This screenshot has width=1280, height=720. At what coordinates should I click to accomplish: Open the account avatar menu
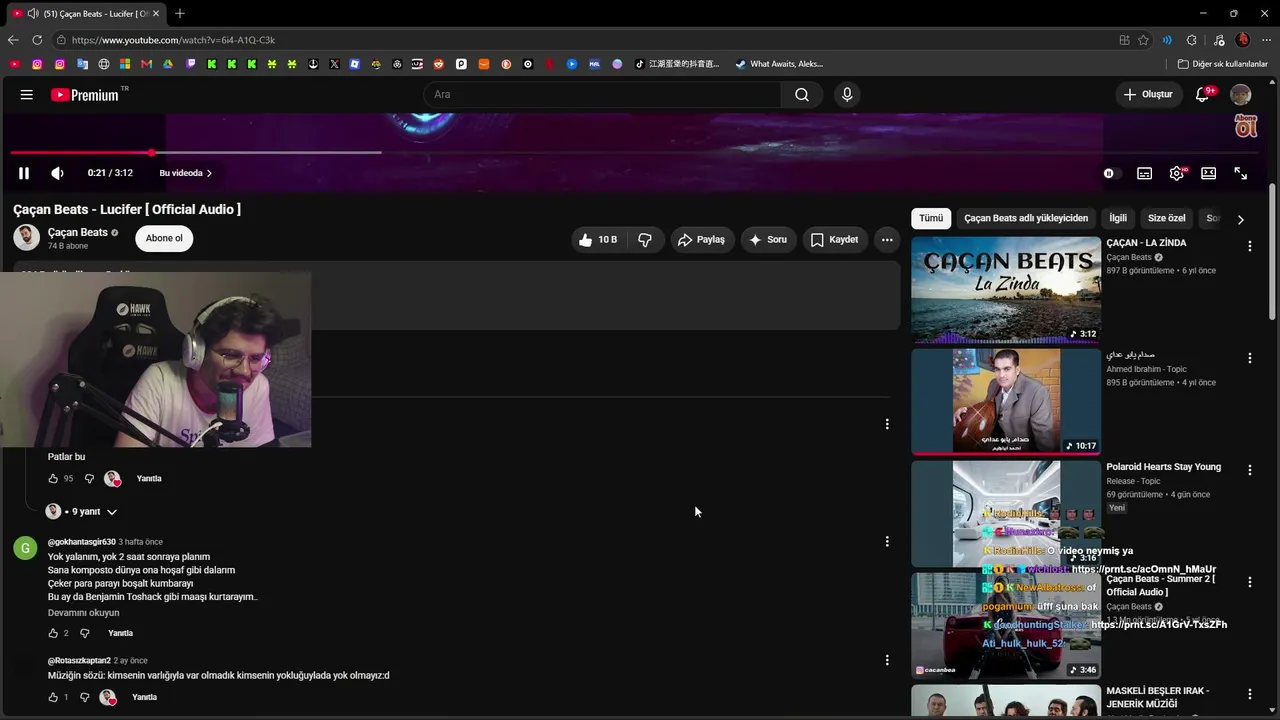[1241, 95]
